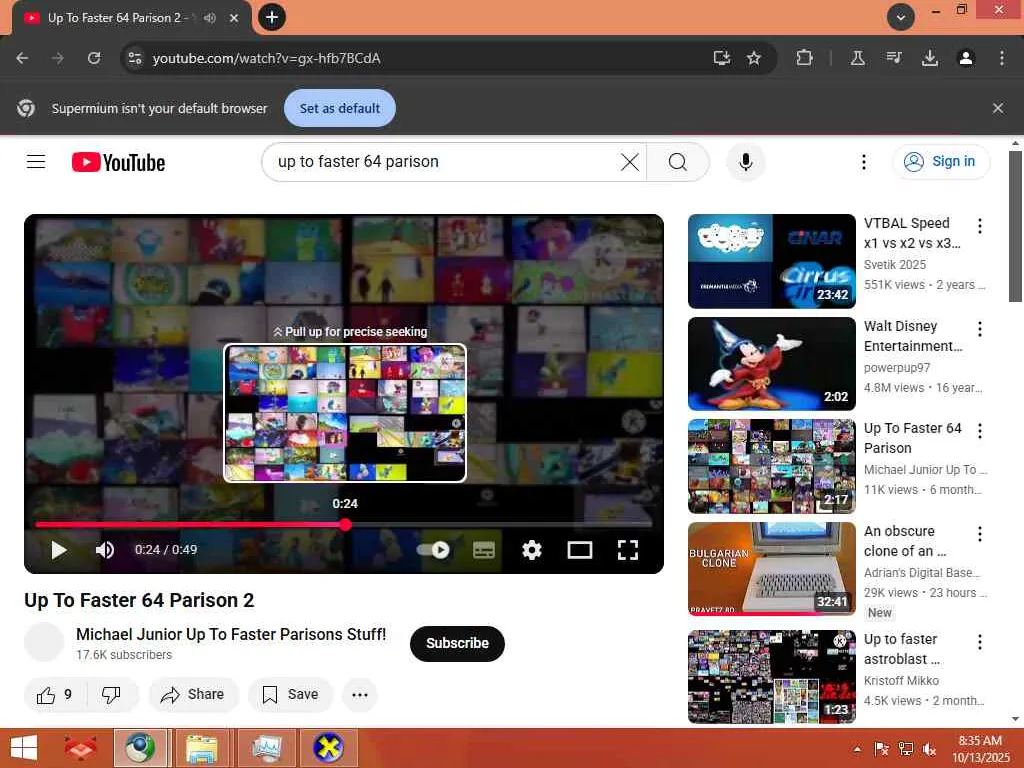Open options menu for Up To Faster 64 Parison

[980, 431]
